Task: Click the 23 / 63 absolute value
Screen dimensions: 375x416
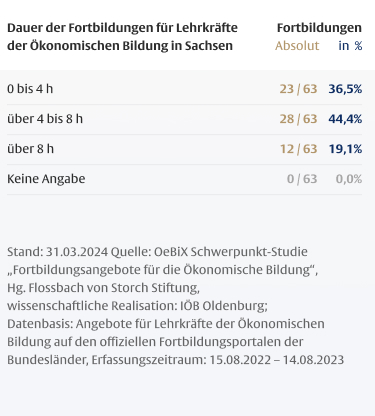Action: (298, 89)
